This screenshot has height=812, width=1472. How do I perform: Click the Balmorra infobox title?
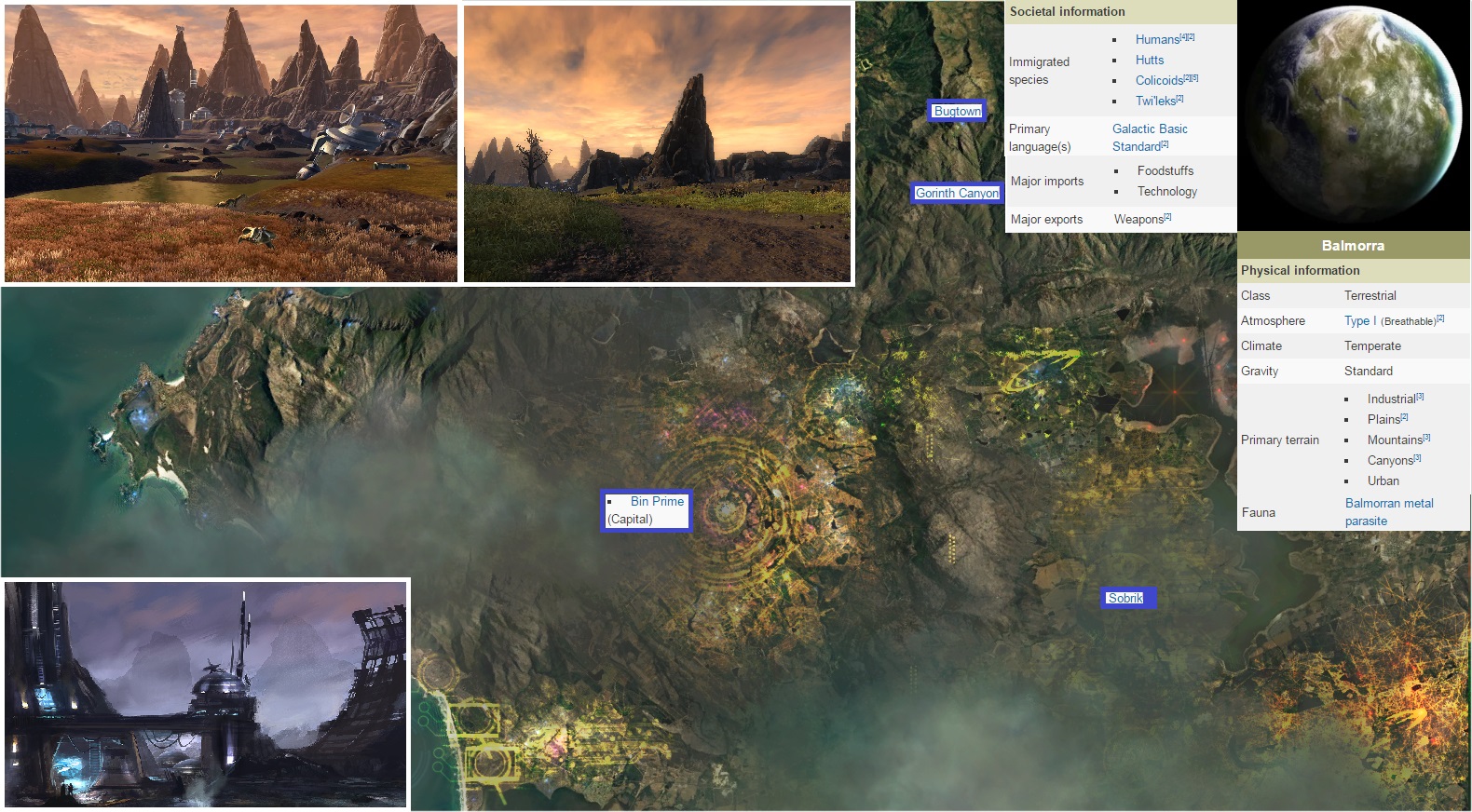(1353, 246)
